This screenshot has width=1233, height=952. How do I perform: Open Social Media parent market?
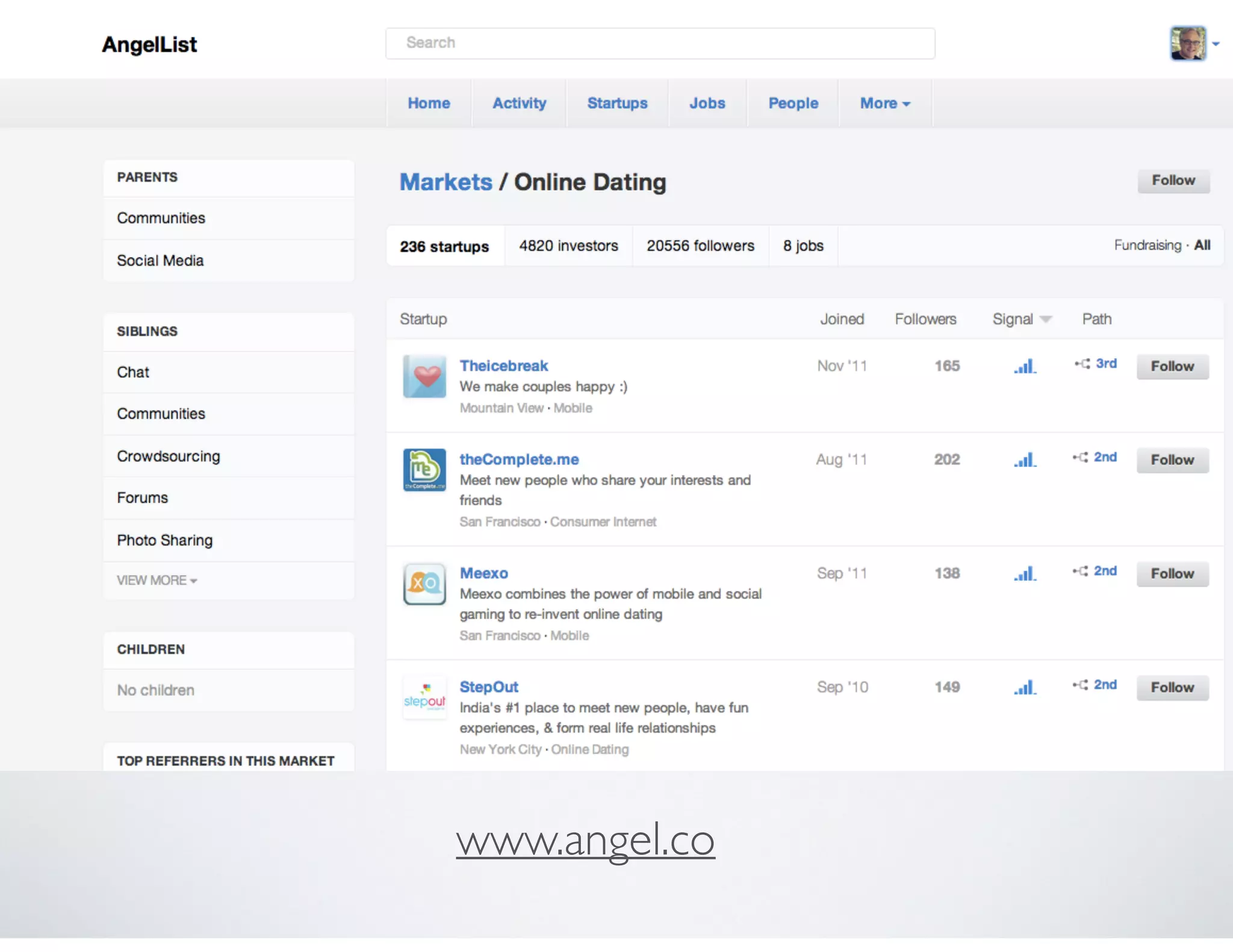click(x=229, y=261)
